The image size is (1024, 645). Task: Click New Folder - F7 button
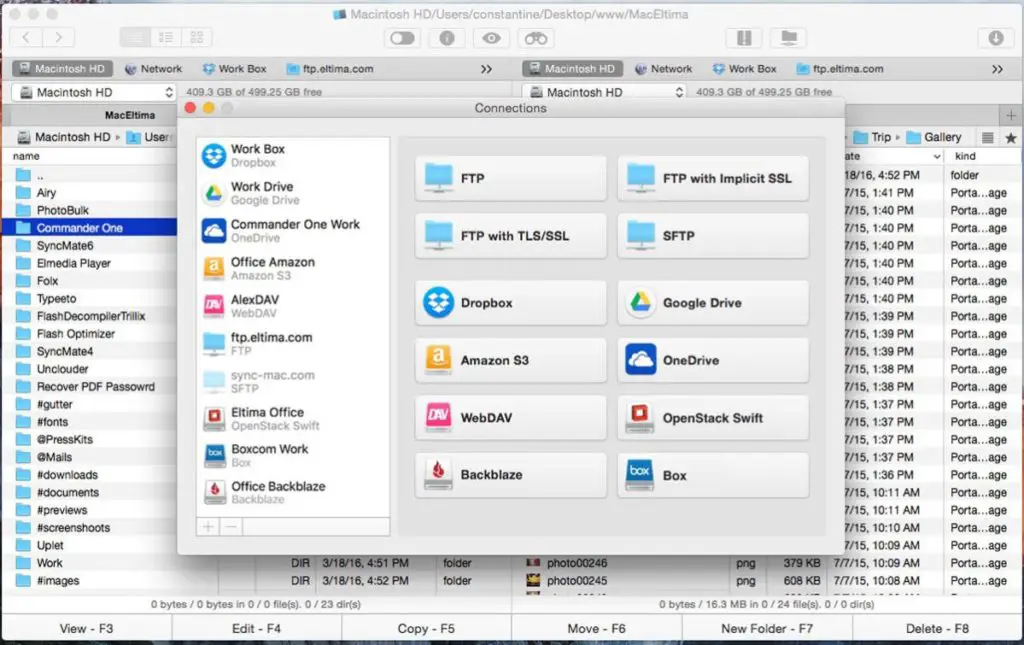(x=767, y=629)
